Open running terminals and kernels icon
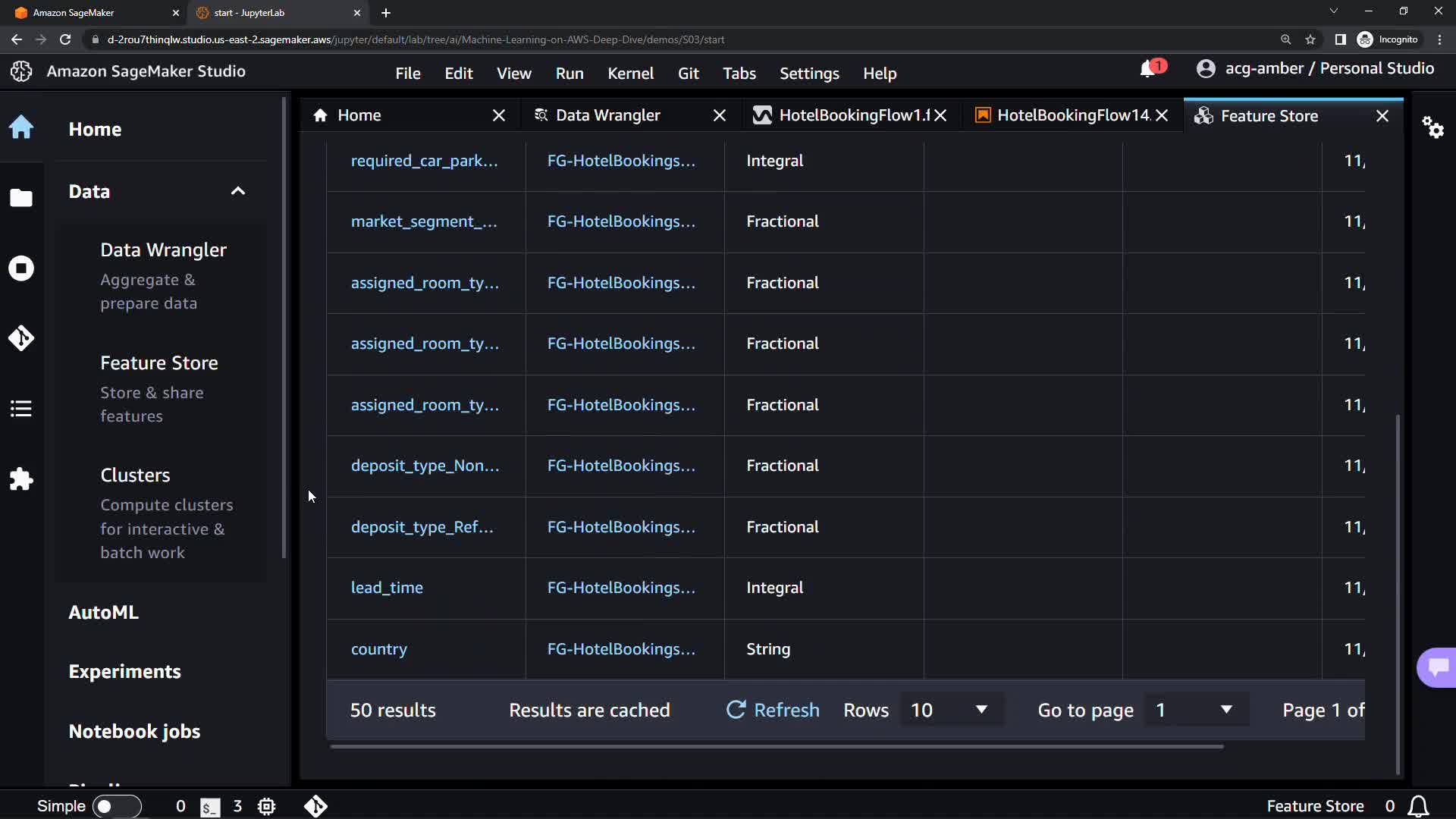This screenshot has height=819, width=1456. tap(21, 268)
